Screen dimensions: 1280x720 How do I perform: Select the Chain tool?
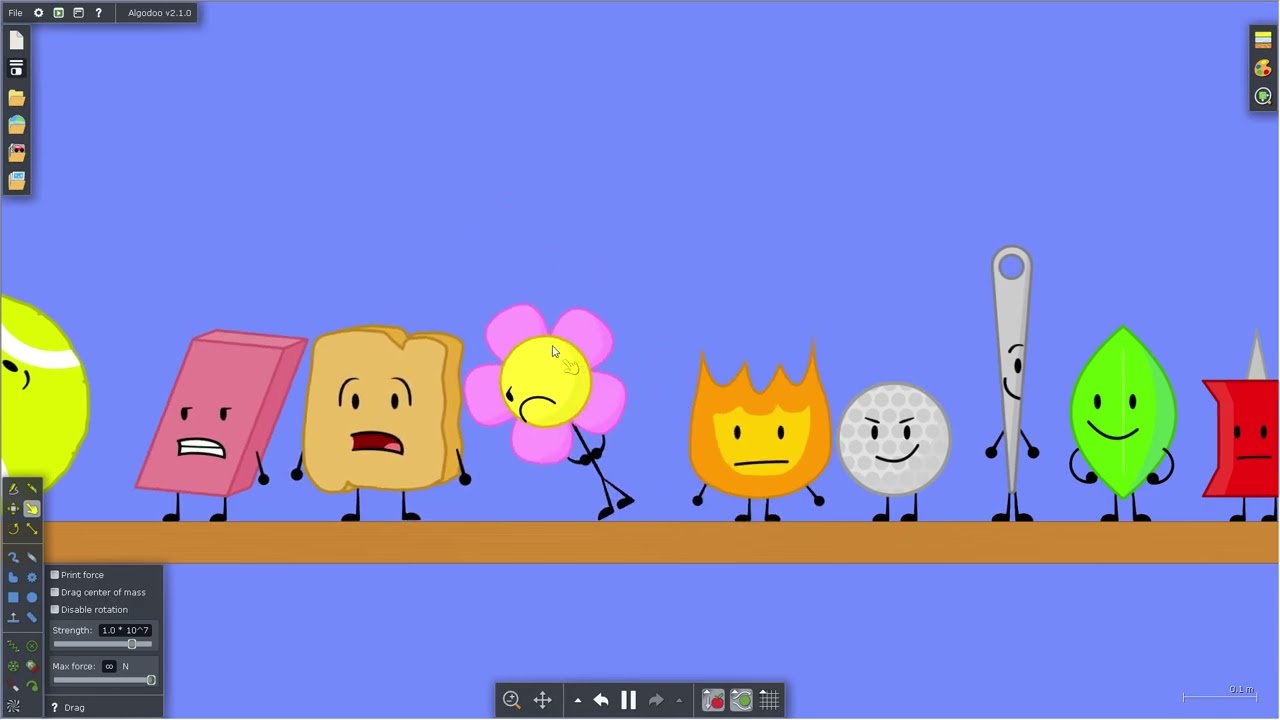[32, 617]
